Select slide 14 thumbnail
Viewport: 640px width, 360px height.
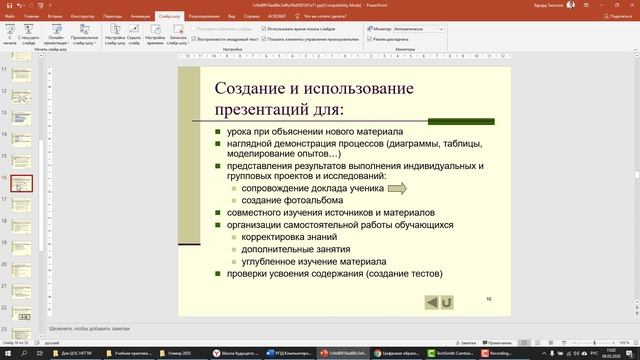(21, 140)
